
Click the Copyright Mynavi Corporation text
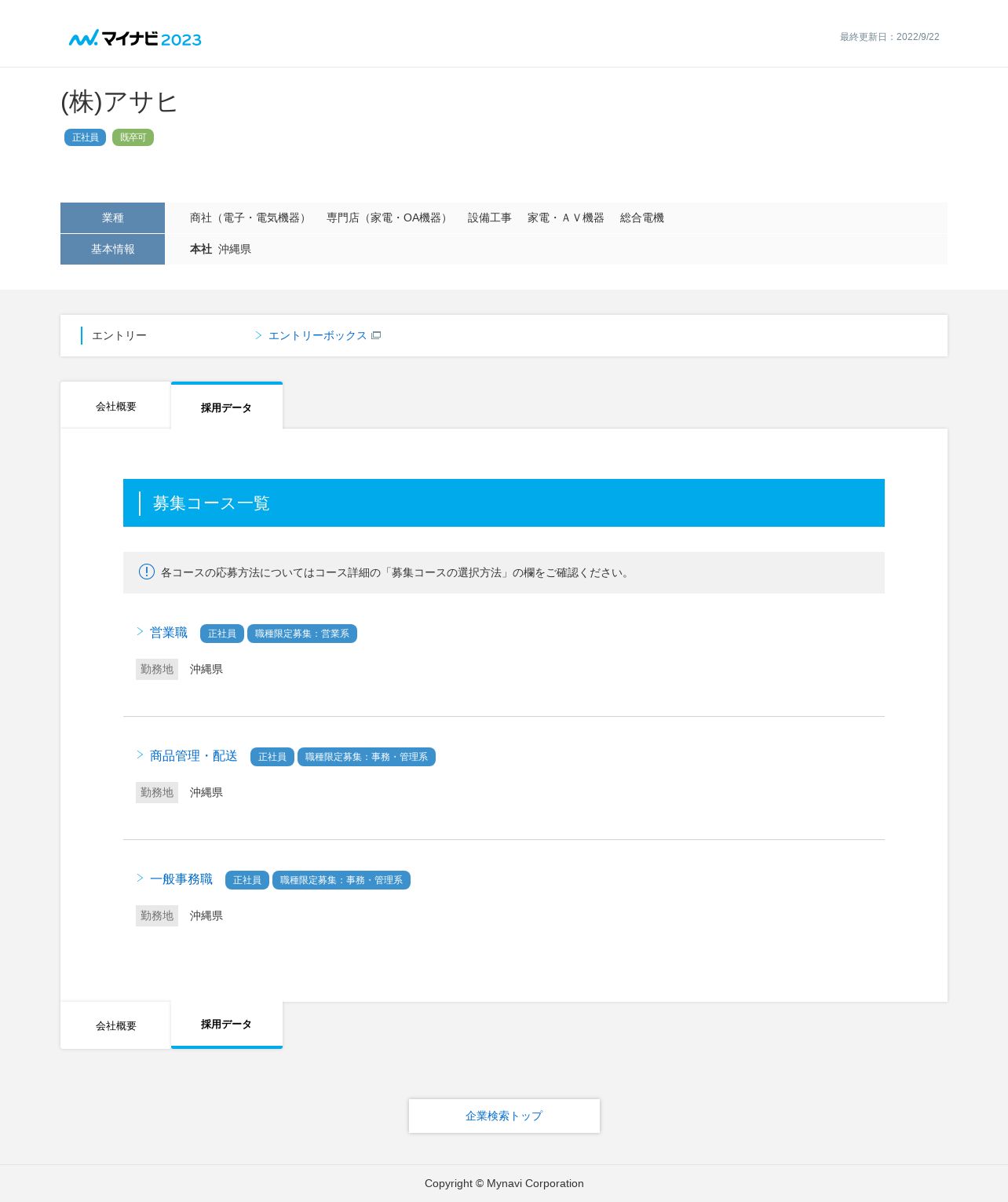(504, 1183)
